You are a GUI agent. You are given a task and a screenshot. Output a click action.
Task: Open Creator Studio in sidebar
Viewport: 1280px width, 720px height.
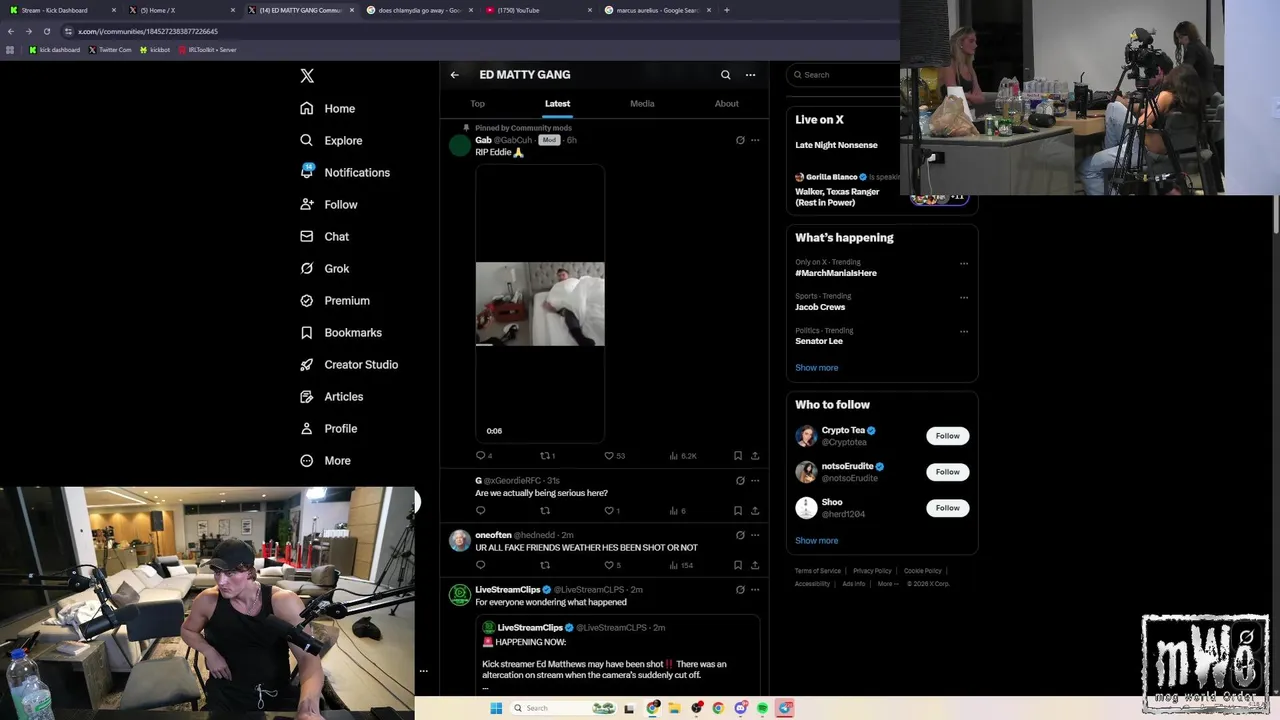pos(349,364)
